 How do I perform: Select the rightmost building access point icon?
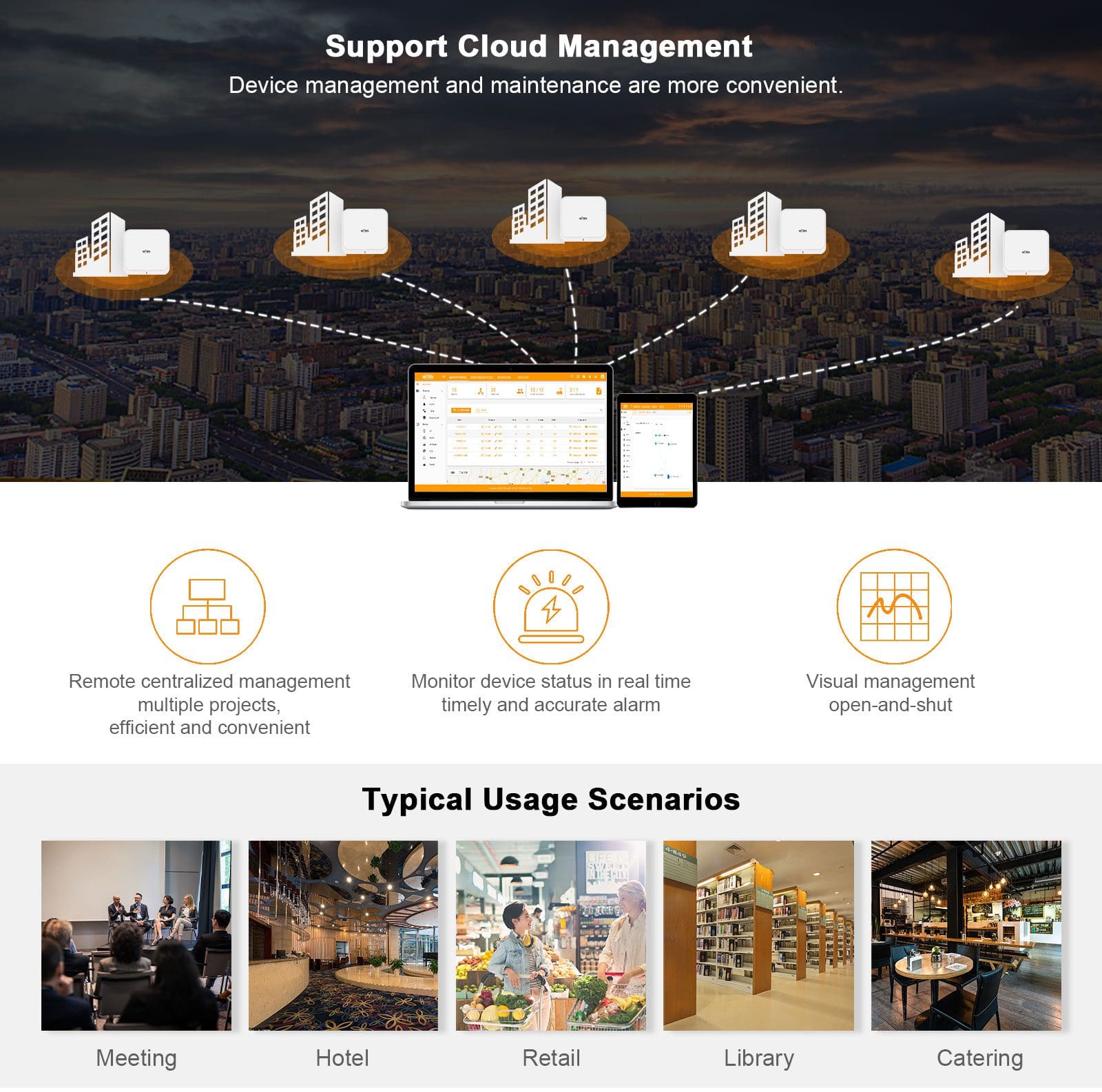pos(1001,246)
